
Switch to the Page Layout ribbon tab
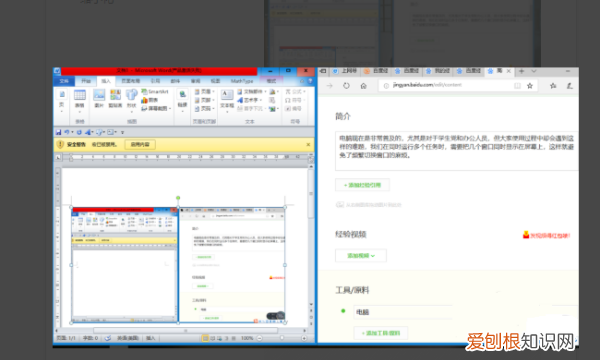coord(130,81)
